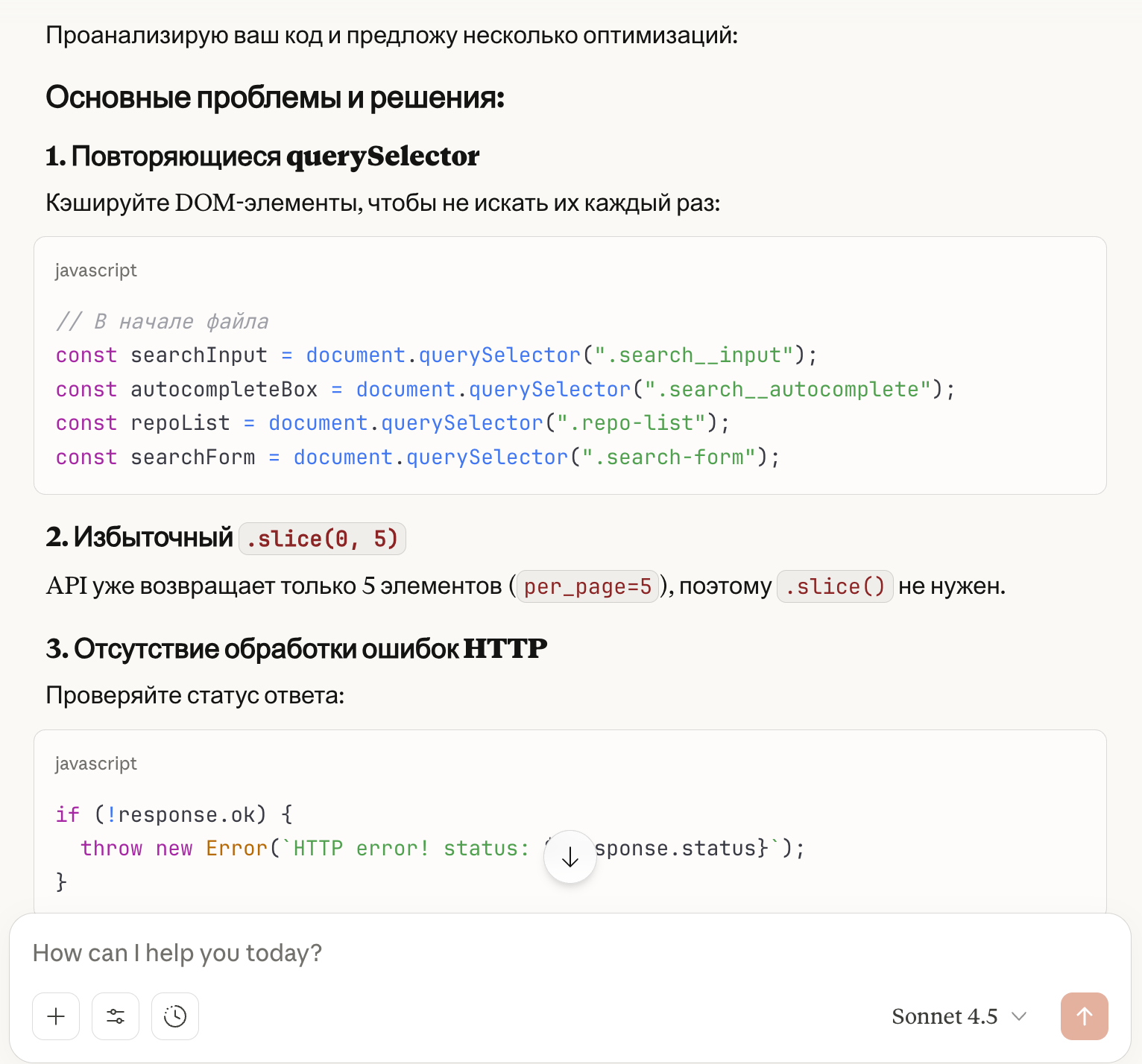Click the first code block's javascript label
1142x1064 pixels.
[96, 270]
